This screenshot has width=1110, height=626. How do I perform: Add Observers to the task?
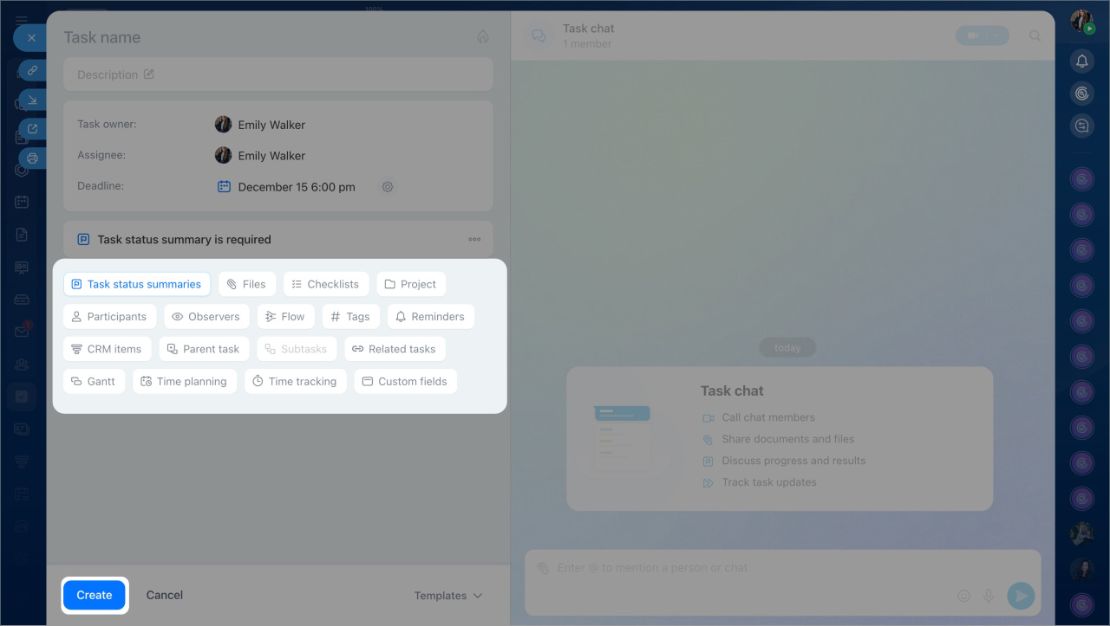pyautogui.click(x=207, y=317)
